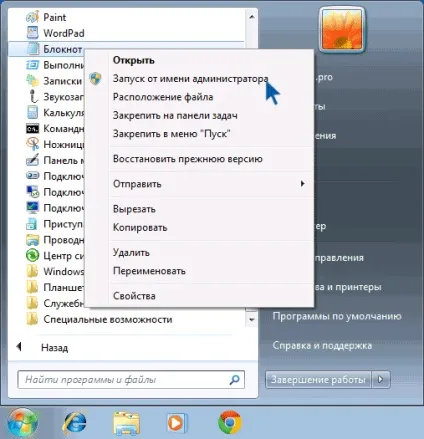Screen dimensions: 424x439
Task: Open Internet Explorer from taskbar
Action: 75,423
